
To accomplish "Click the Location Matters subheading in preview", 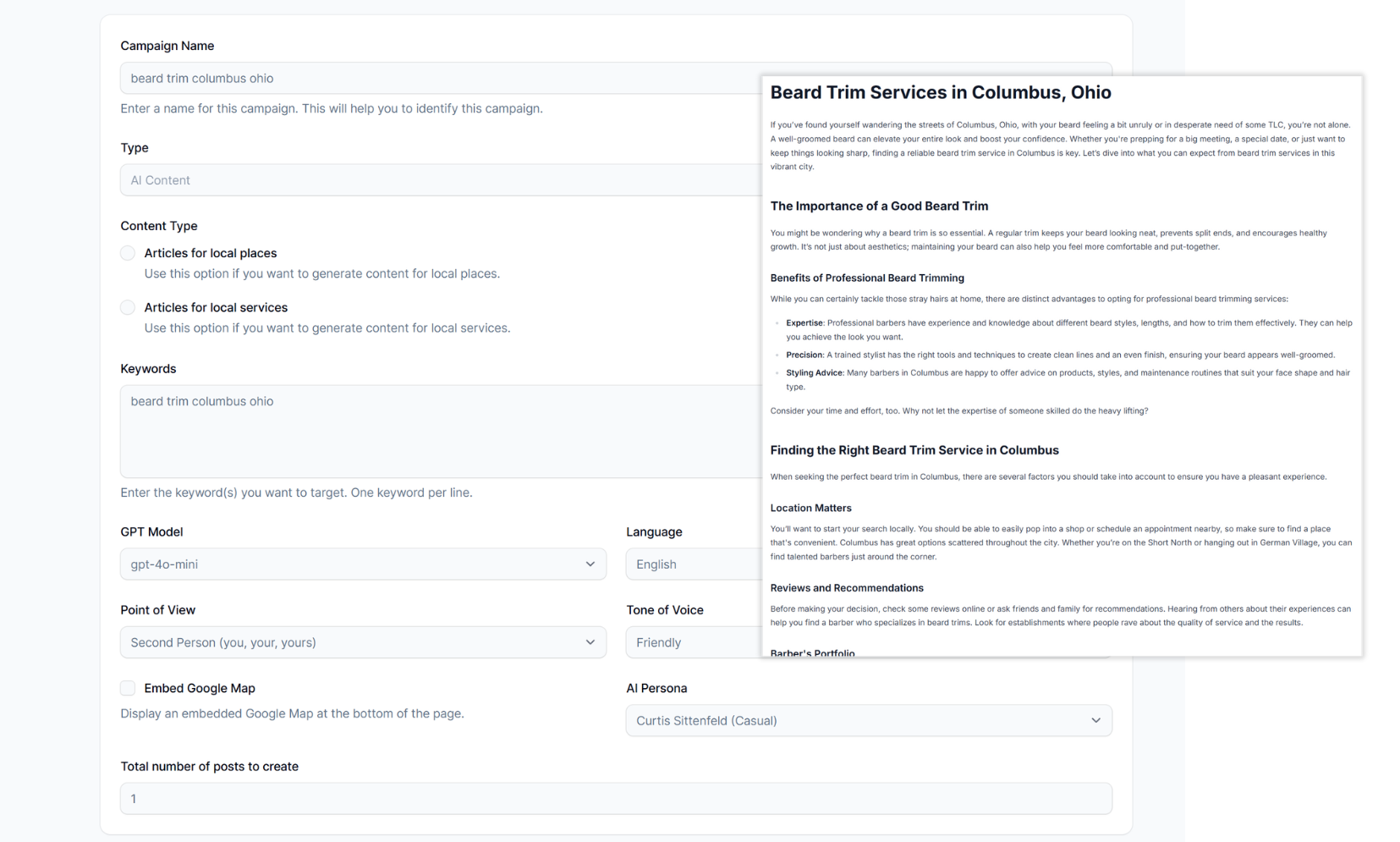I will [x=810, y=508].
